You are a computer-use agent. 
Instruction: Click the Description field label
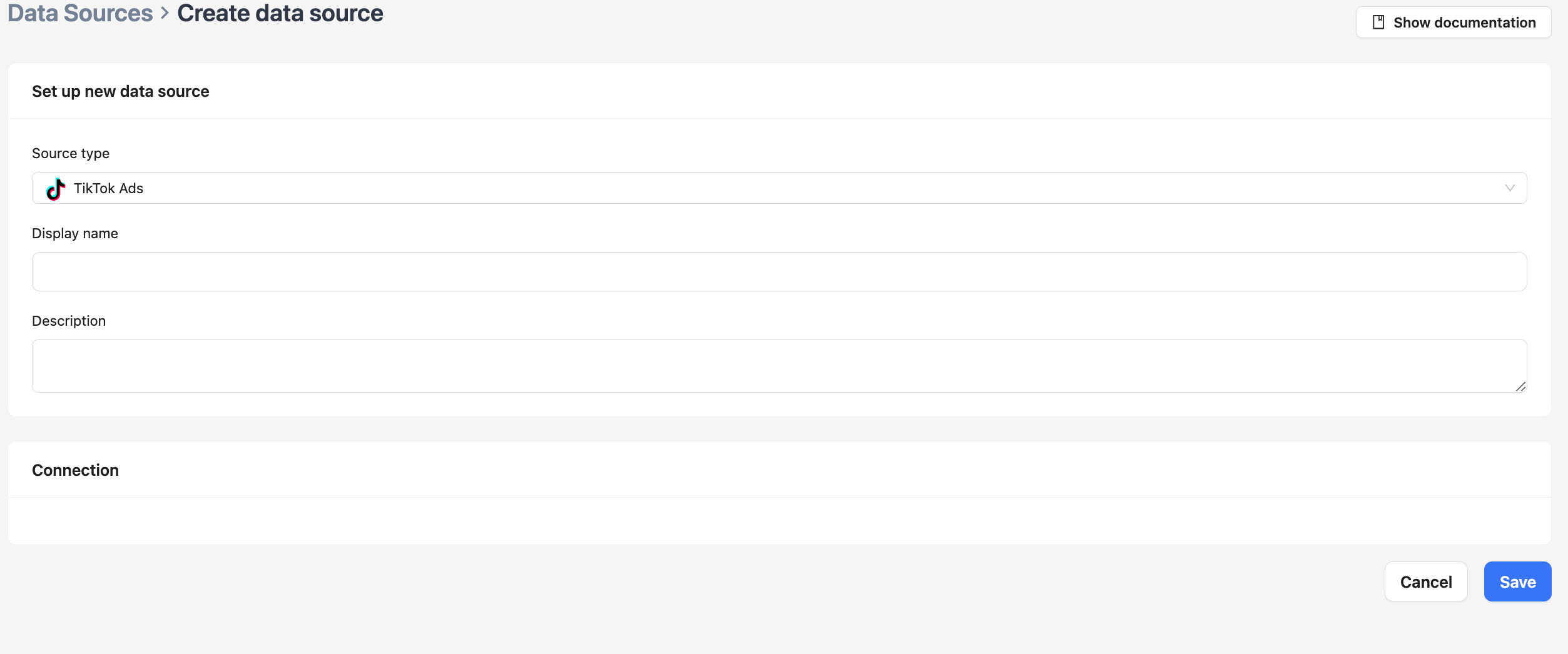click(69, 321)
